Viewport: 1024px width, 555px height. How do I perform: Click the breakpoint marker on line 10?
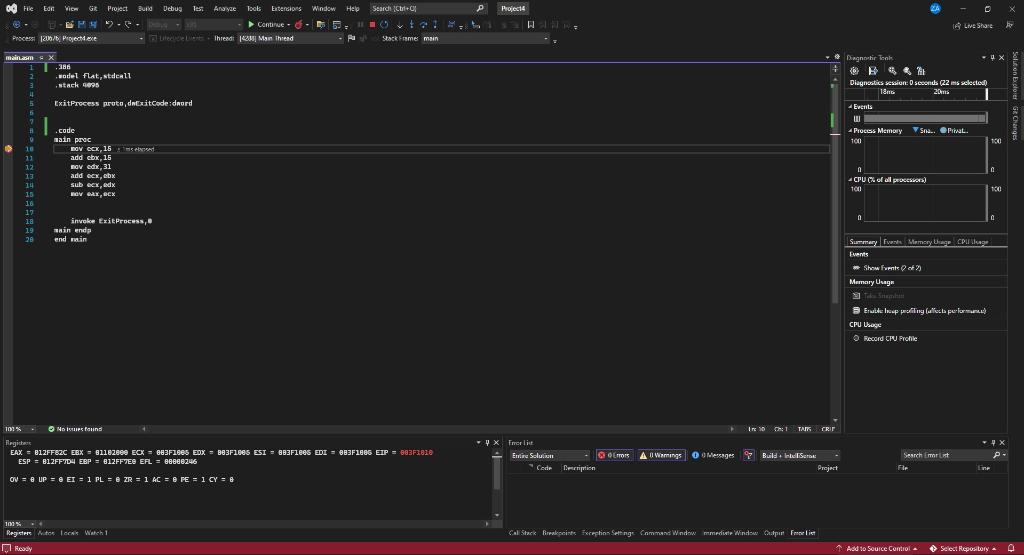(x=8, y=149)
